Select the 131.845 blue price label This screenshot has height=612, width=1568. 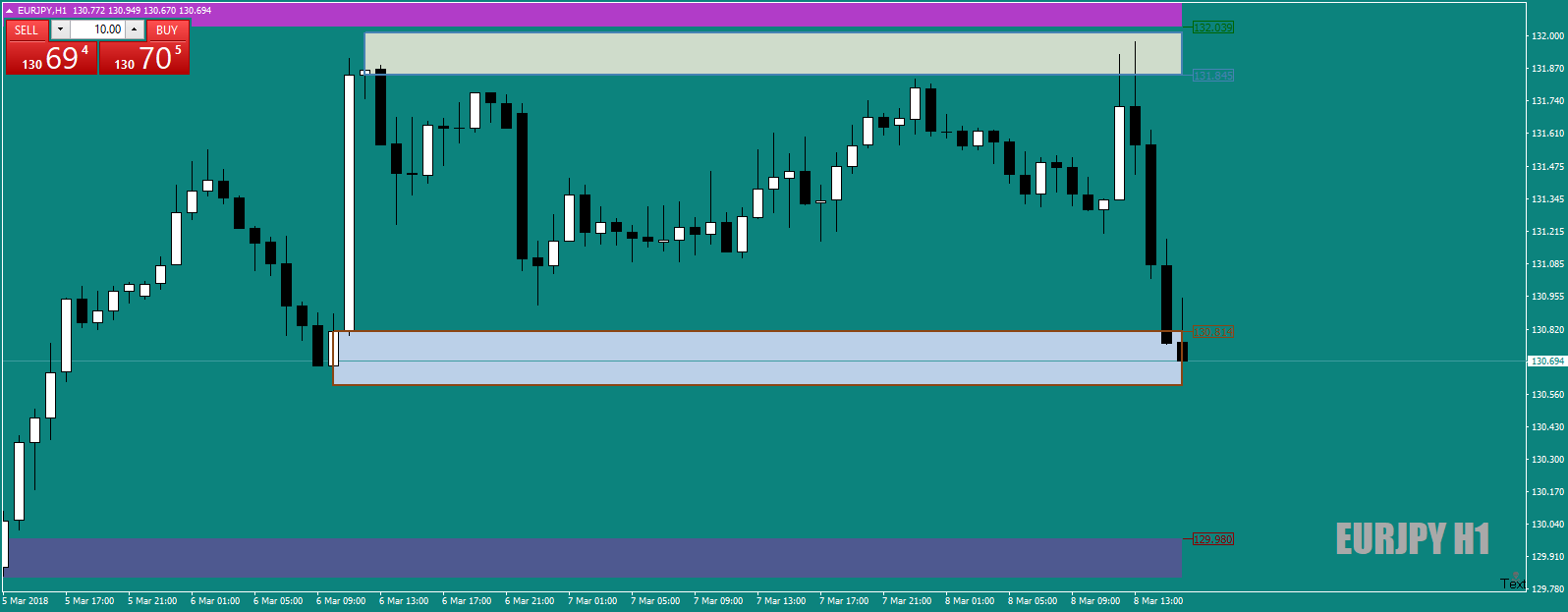tap(1212, 76)
